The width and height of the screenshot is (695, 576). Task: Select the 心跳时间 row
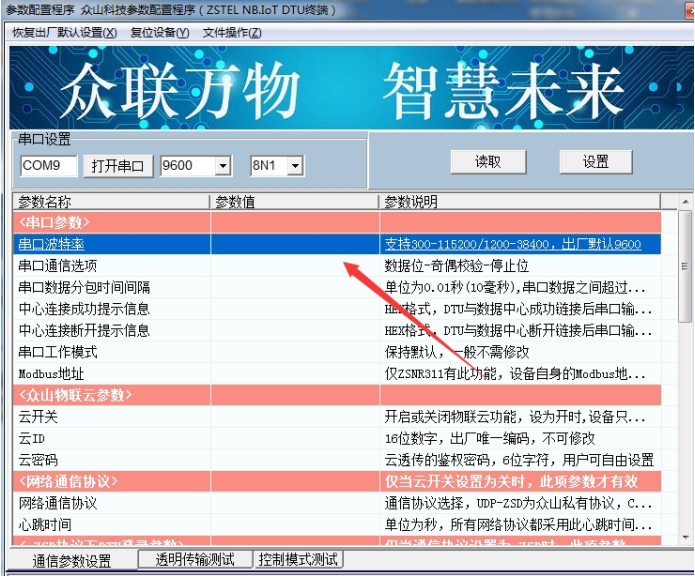(x=337, y=525)
